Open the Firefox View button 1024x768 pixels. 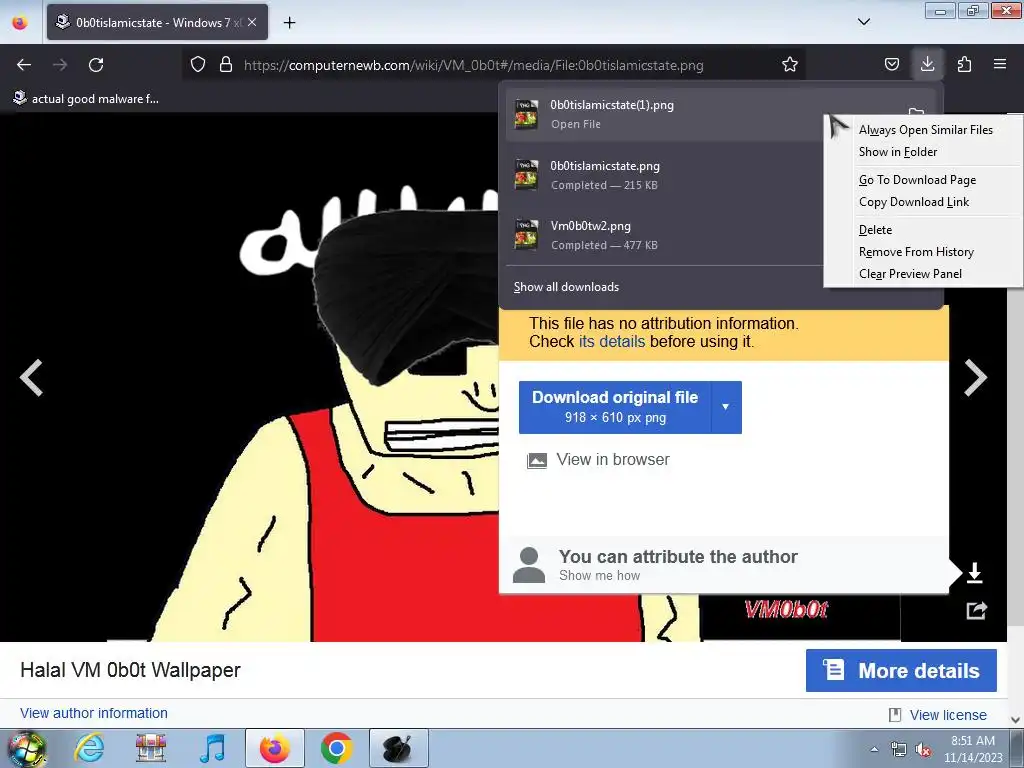pos(20,22)
